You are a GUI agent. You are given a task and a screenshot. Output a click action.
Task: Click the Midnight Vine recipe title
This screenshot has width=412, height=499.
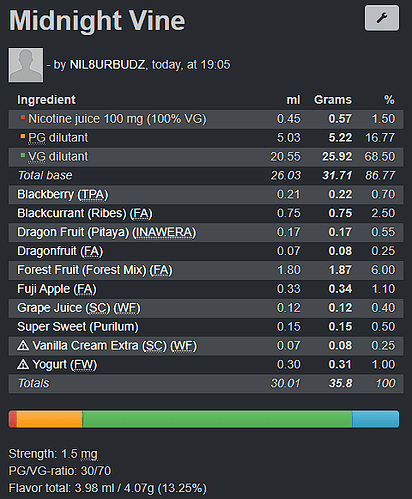(97, 21)
